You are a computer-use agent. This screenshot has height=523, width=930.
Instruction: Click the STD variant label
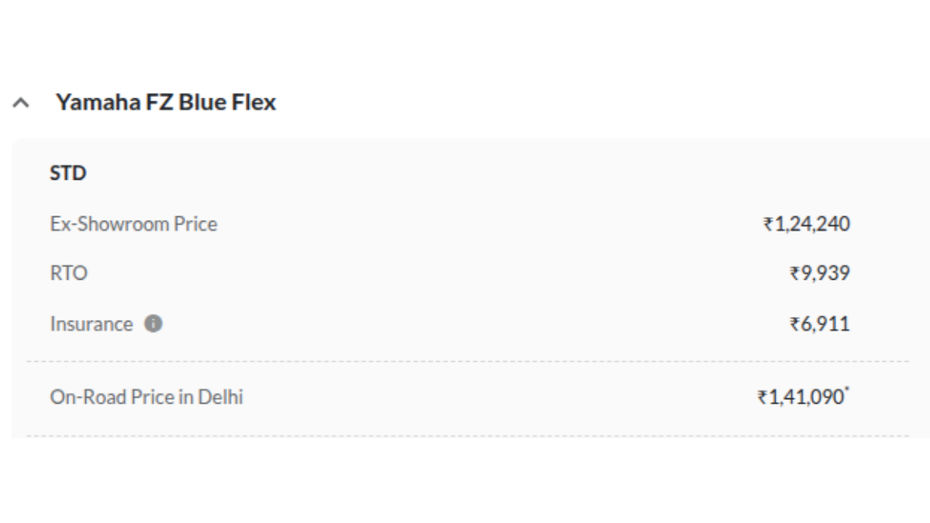coord(68,173)
